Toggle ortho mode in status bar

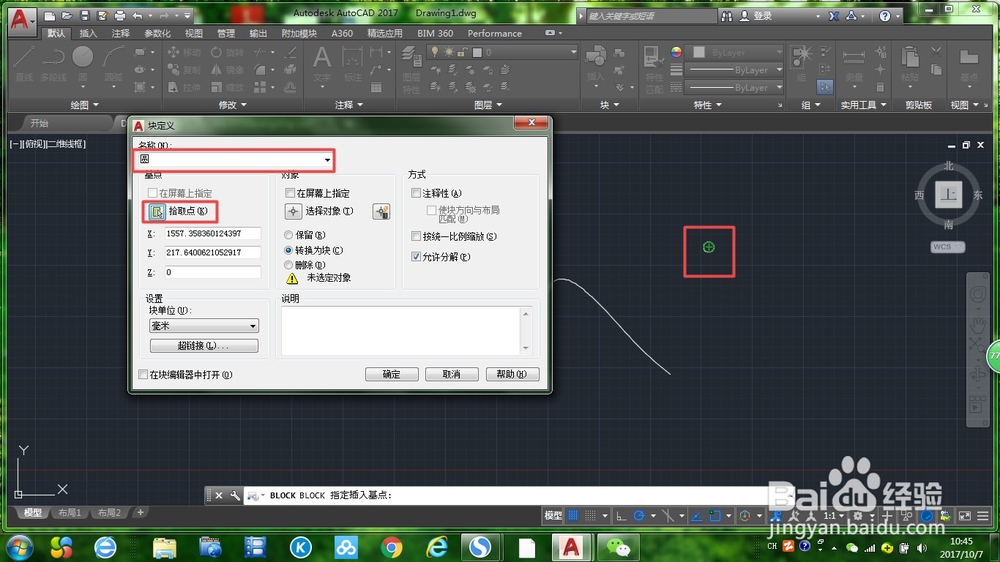tap(621, 515)
